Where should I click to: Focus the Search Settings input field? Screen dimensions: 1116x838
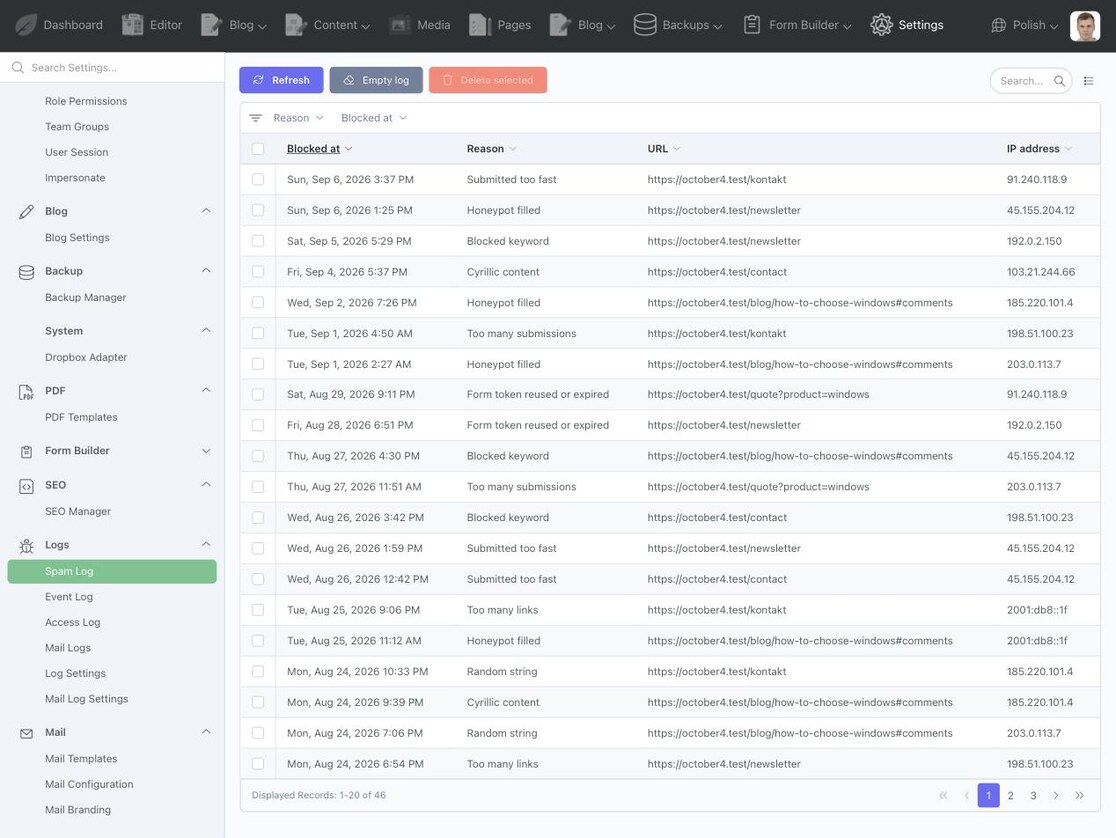point(112,68)
